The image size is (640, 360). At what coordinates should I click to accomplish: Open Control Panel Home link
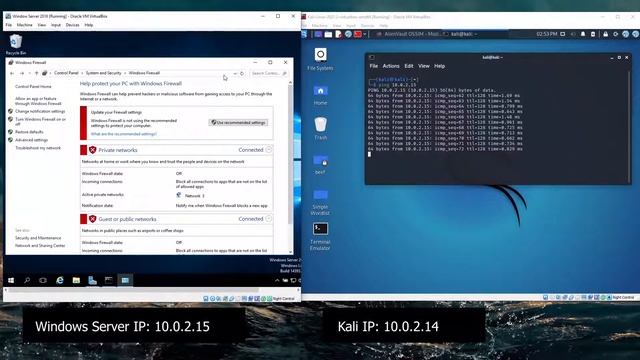[x=33, y=87]
